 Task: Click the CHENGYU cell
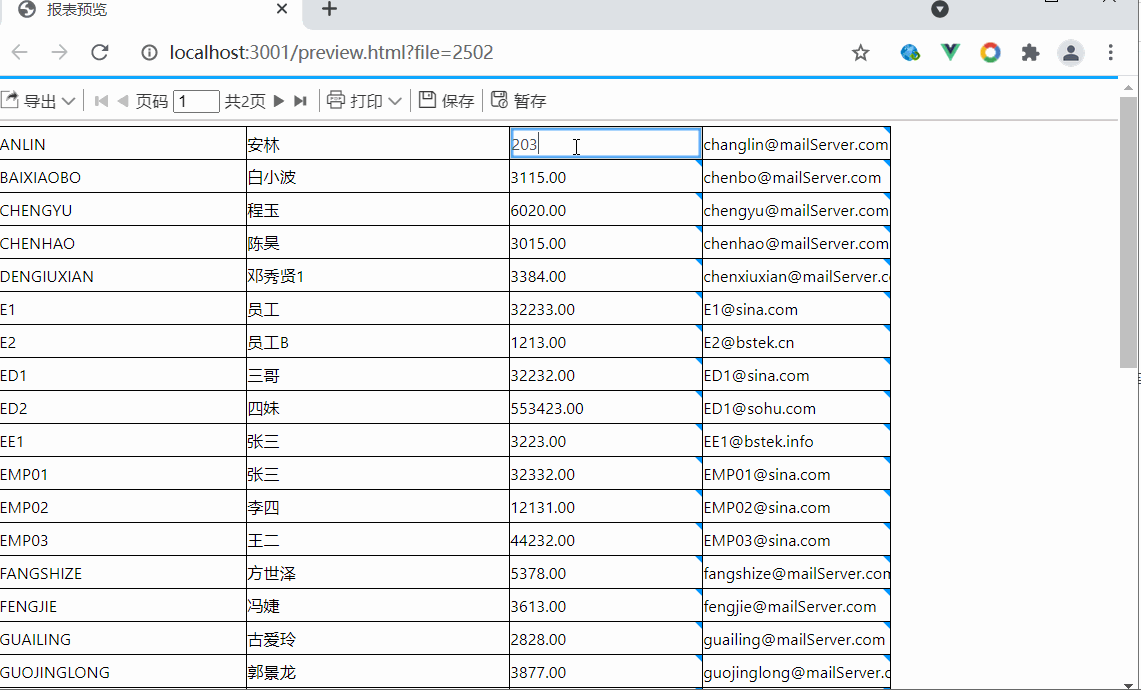pyautogui.click(x=123, y=210)
